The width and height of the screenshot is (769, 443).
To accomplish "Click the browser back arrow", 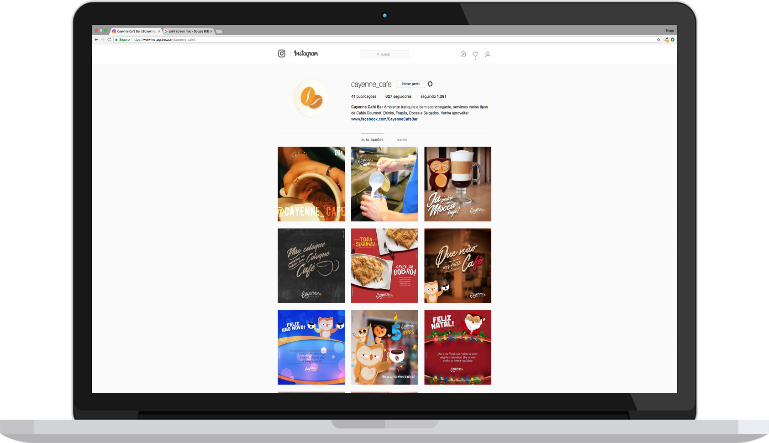I will (x=97, y=39).
